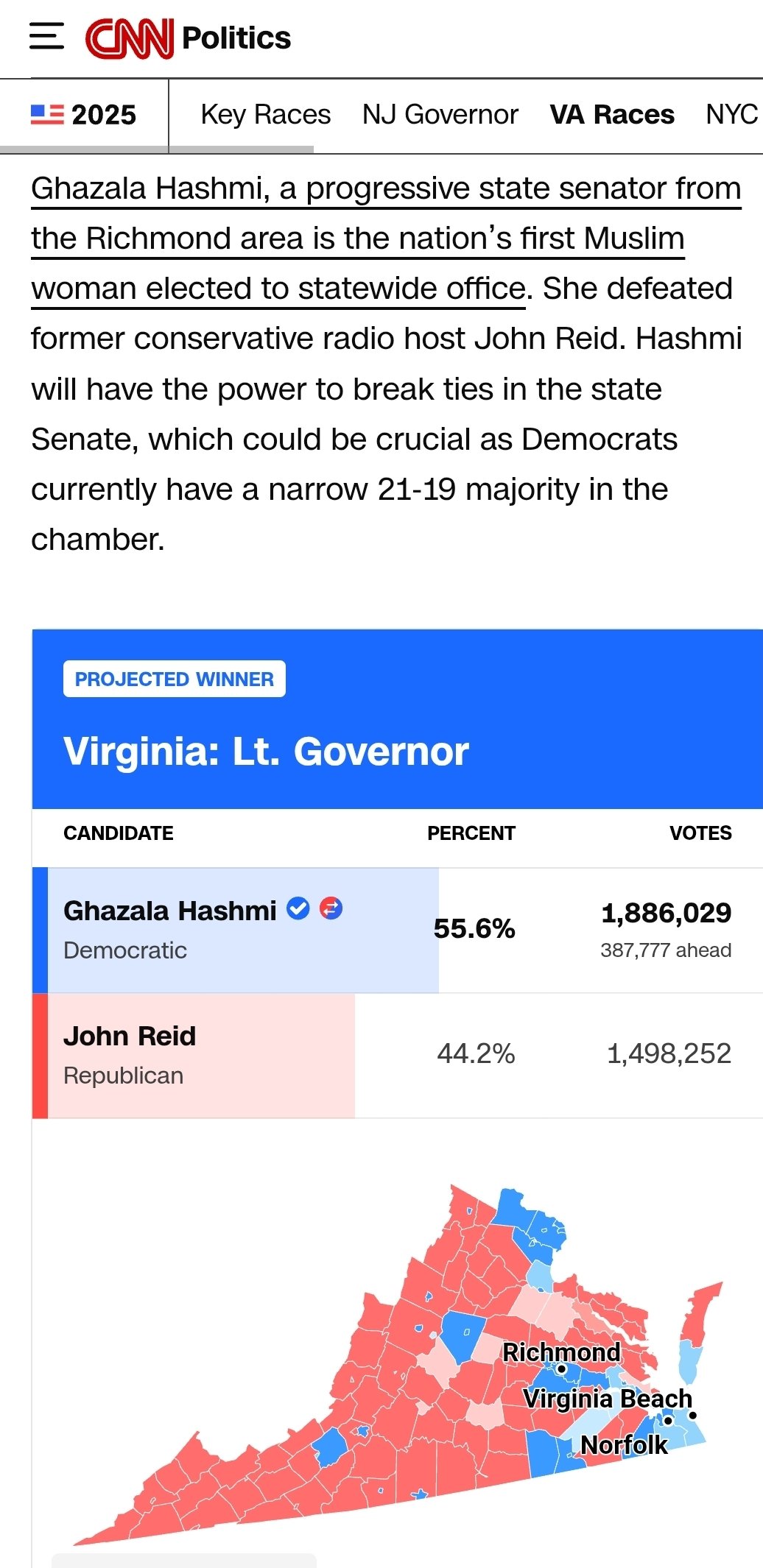Viewport: 763px width, 1568px height.
Task: Select the VA Races tab
Action: [x=611, y=115]
